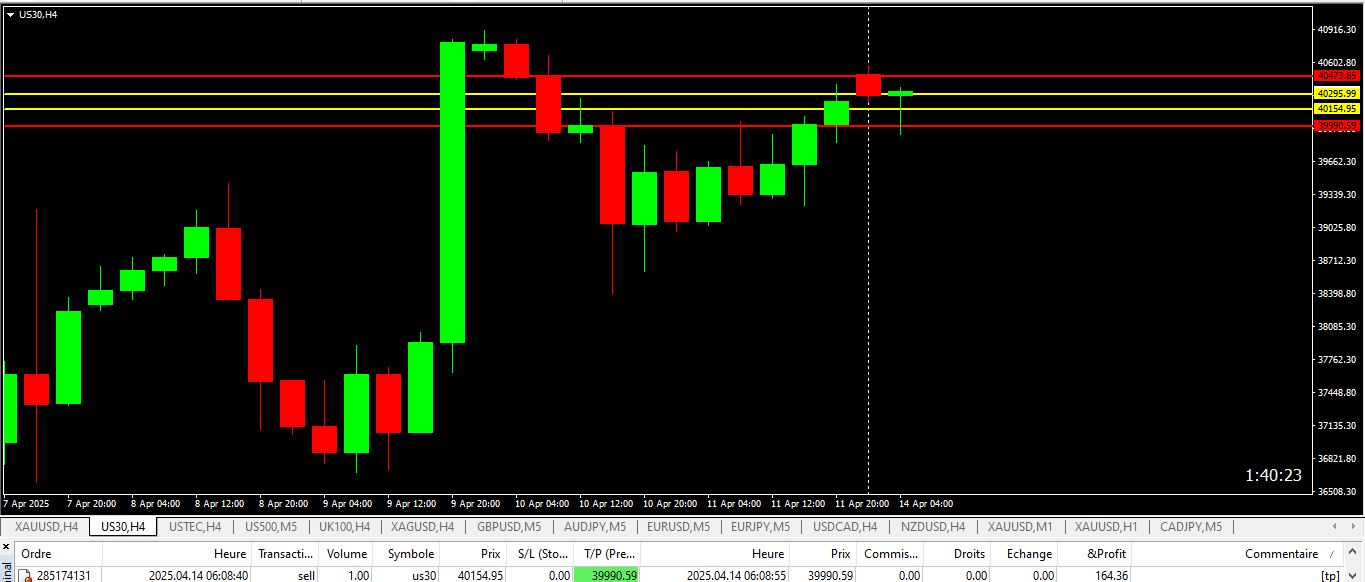
Task: Click the 1:40:23 countdown timer
Action: (1273, 475)
